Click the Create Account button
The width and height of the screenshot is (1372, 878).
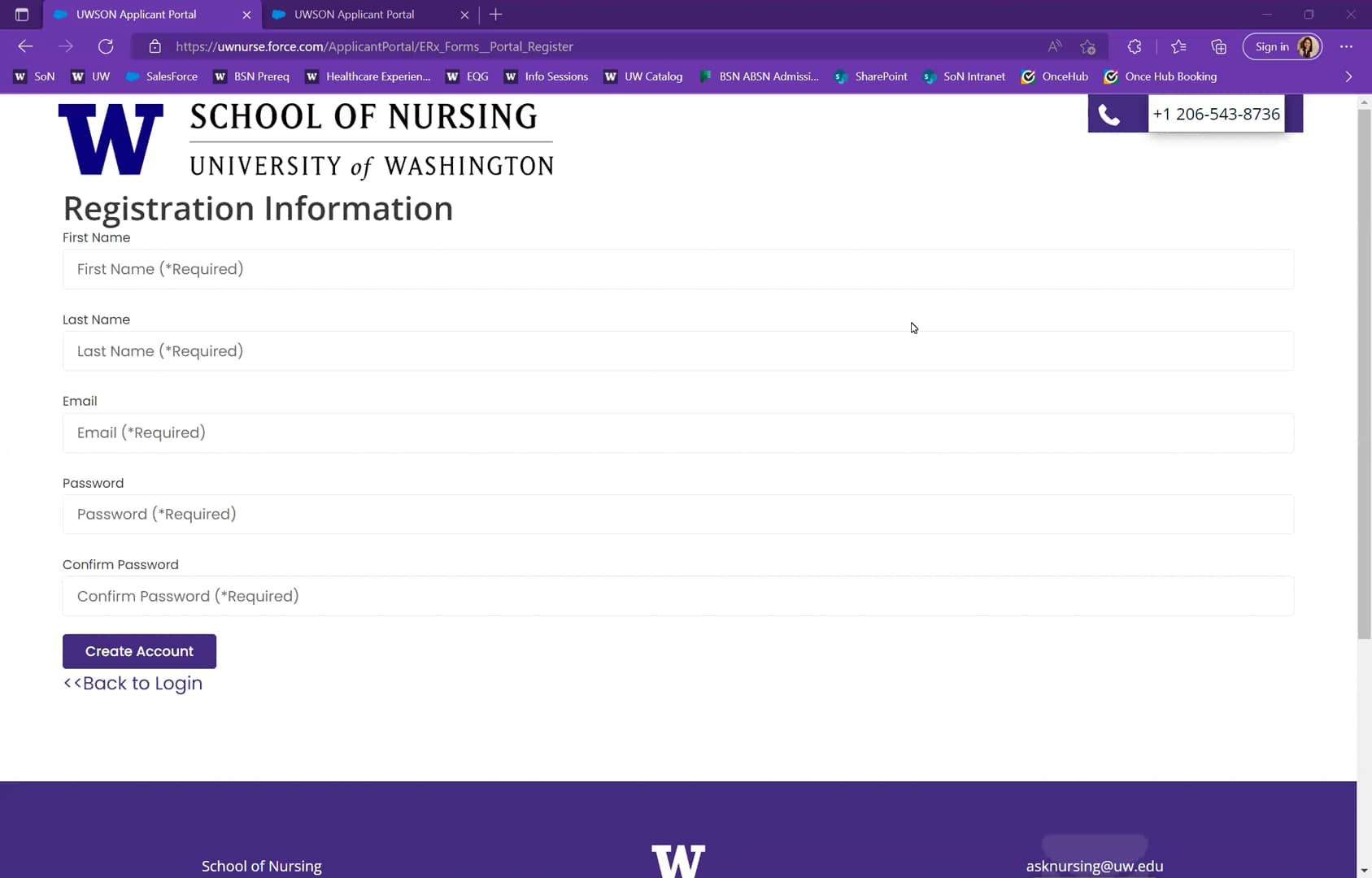pyautogui.click(x=138, y=650)
